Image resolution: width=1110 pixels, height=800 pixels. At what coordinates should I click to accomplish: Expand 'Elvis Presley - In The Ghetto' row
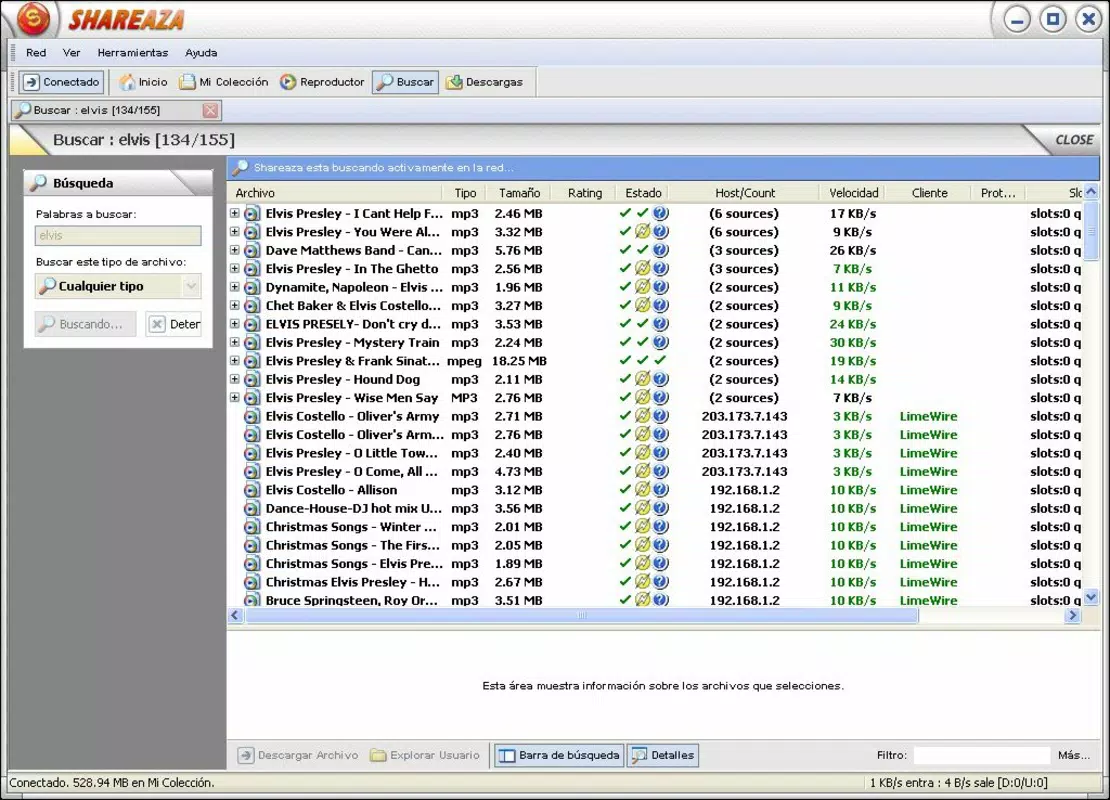point(234,268)
